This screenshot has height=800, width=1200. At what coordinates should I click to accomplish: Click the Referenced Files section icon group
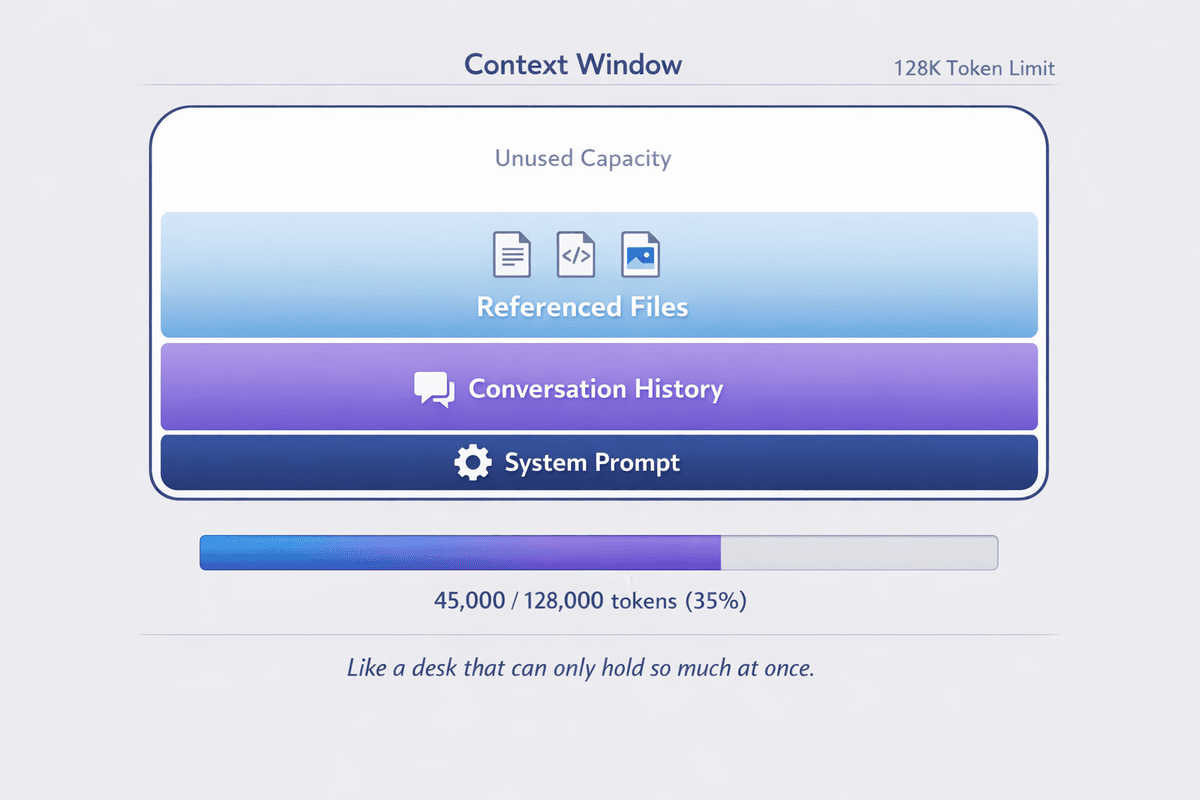[576, 253]
